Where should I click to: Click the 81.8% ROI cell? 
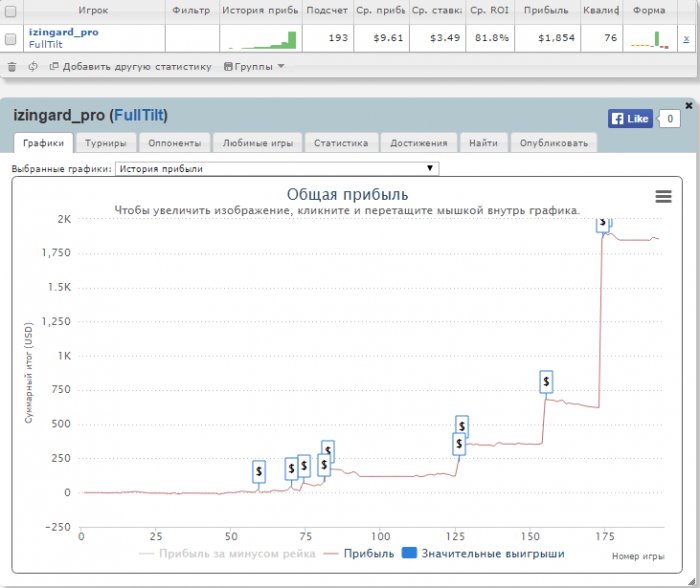[x=492, y=38]
